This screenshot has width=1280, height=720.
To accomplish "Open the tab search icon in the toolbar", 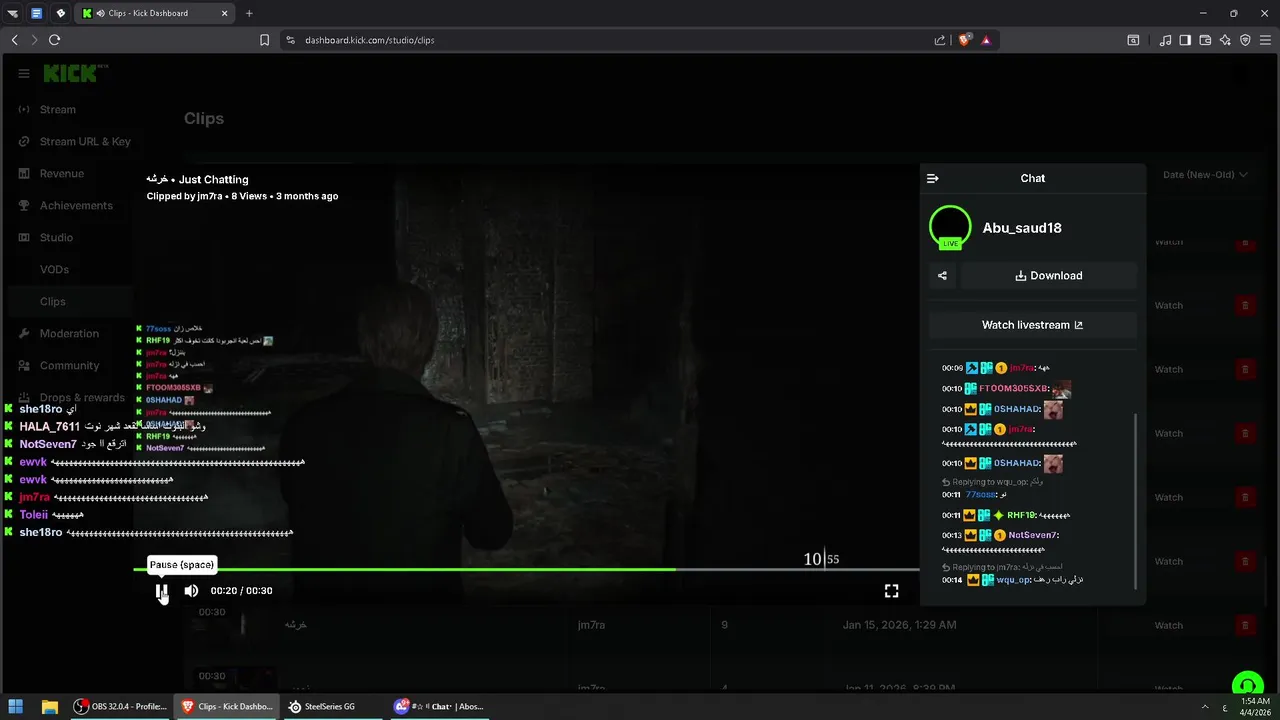I will point(1133,40).
